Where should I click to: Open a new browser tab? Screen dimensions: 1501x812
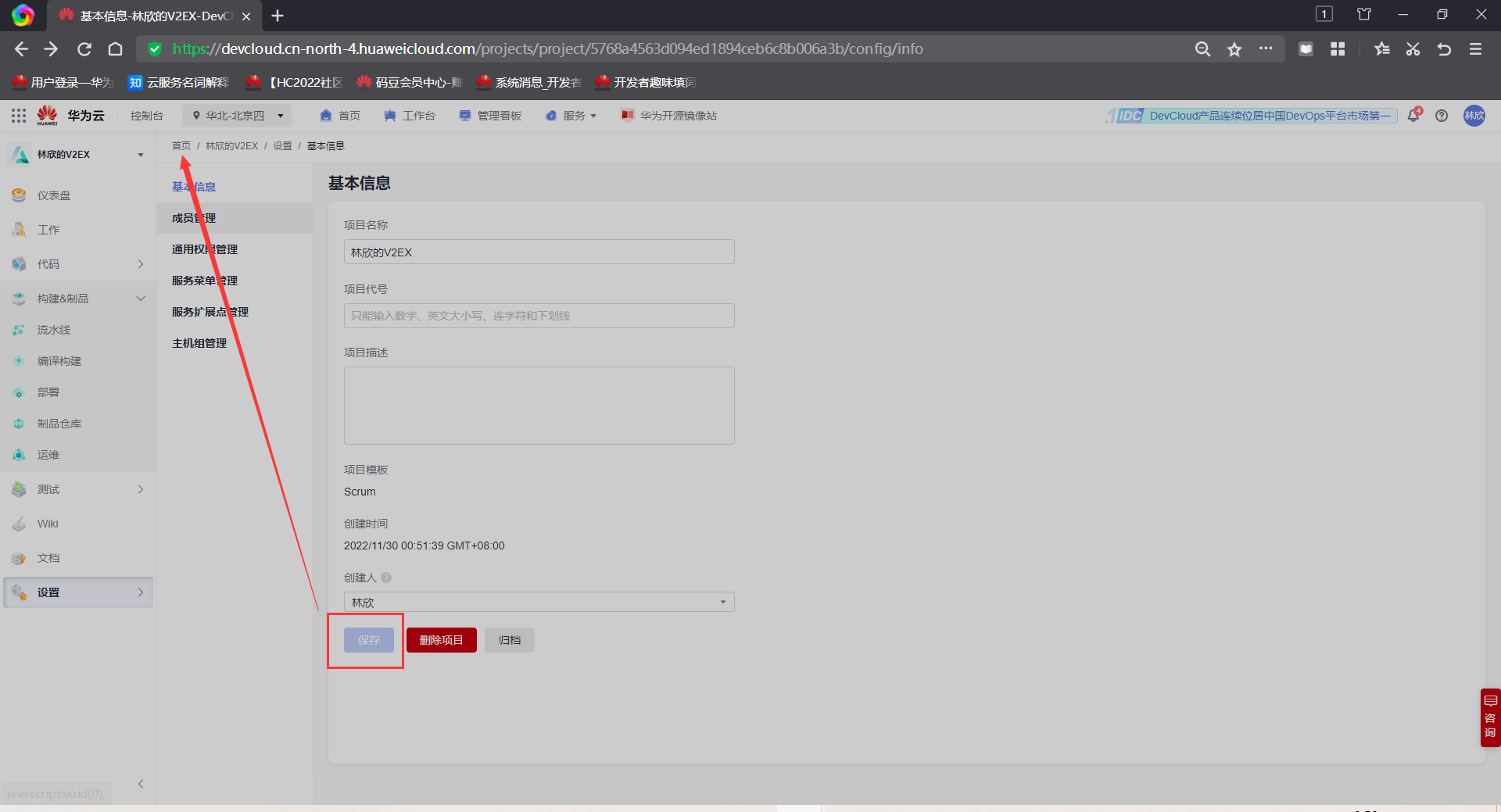point(278,16)
